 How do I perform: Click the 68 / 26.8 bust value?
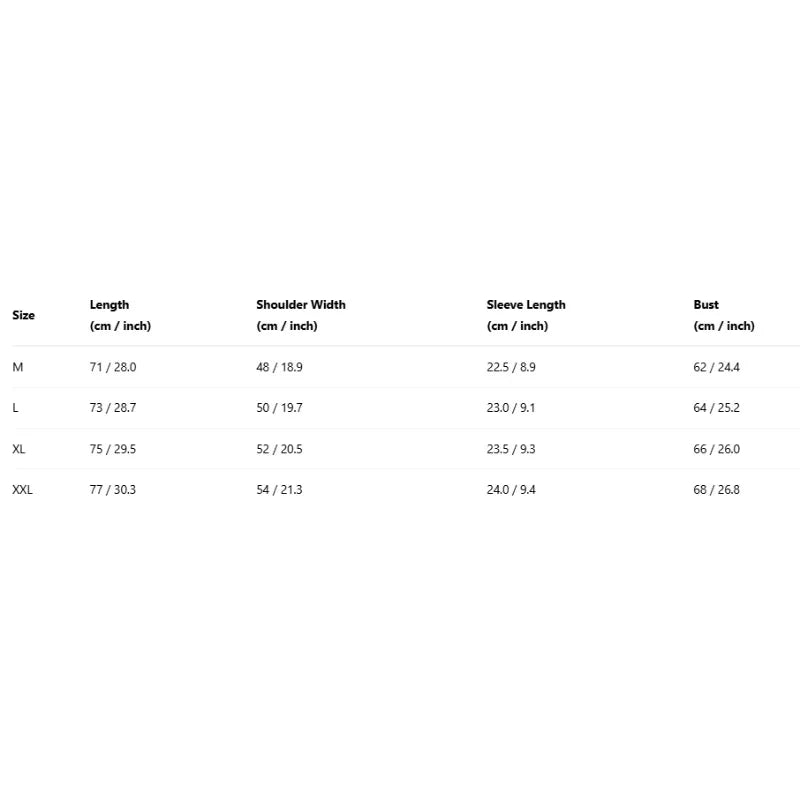pos(716,490)
